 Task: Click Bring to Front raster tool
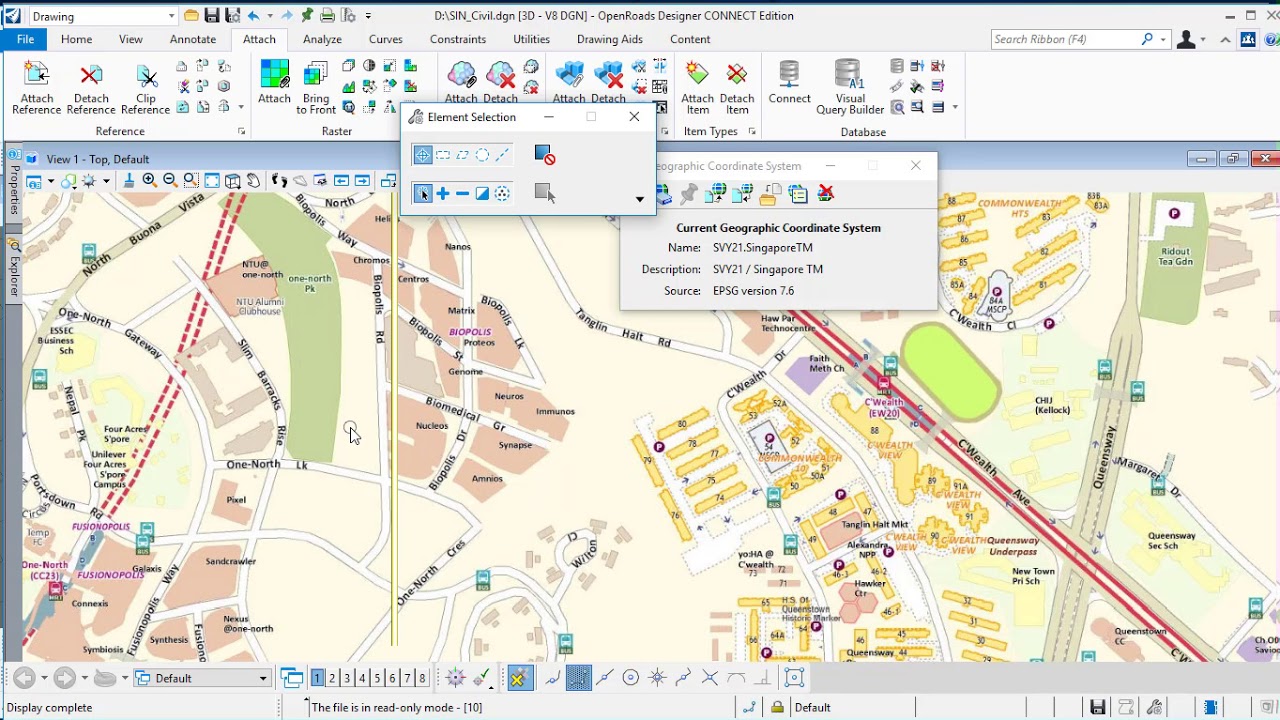316,87
